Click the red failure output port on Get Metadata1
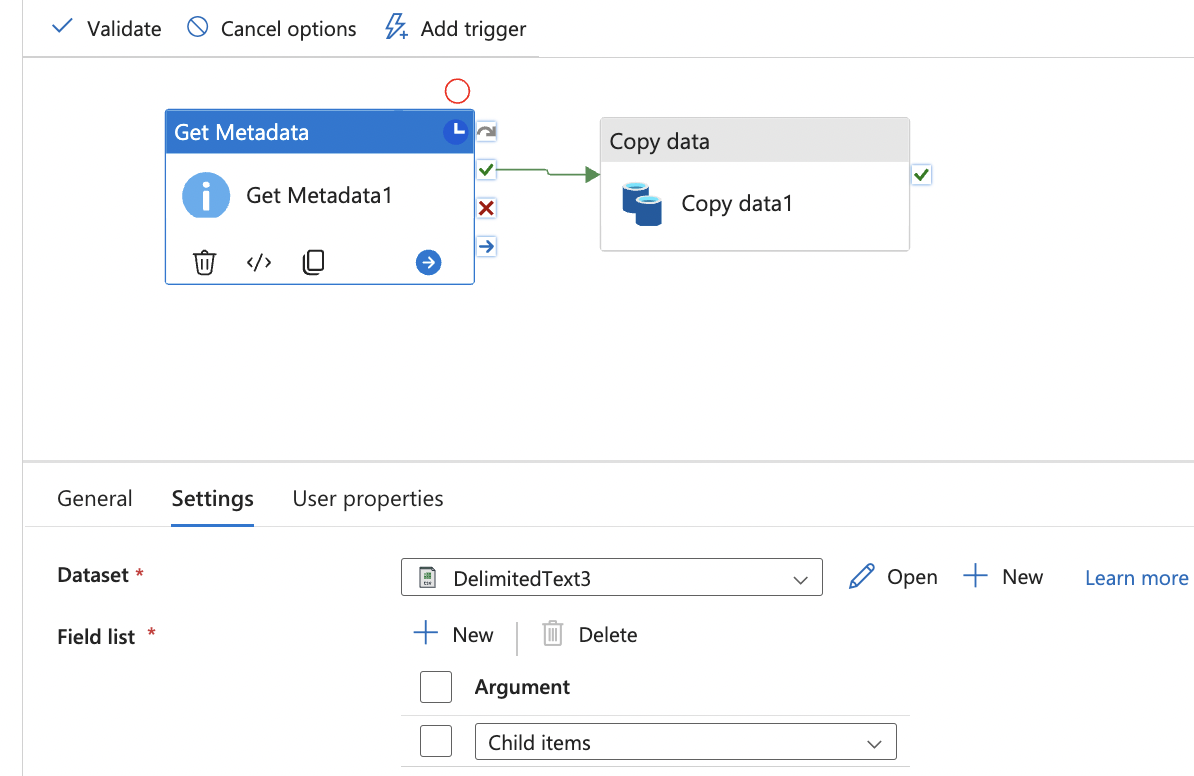Viewport: 1194px width, 776px height. 486,208
